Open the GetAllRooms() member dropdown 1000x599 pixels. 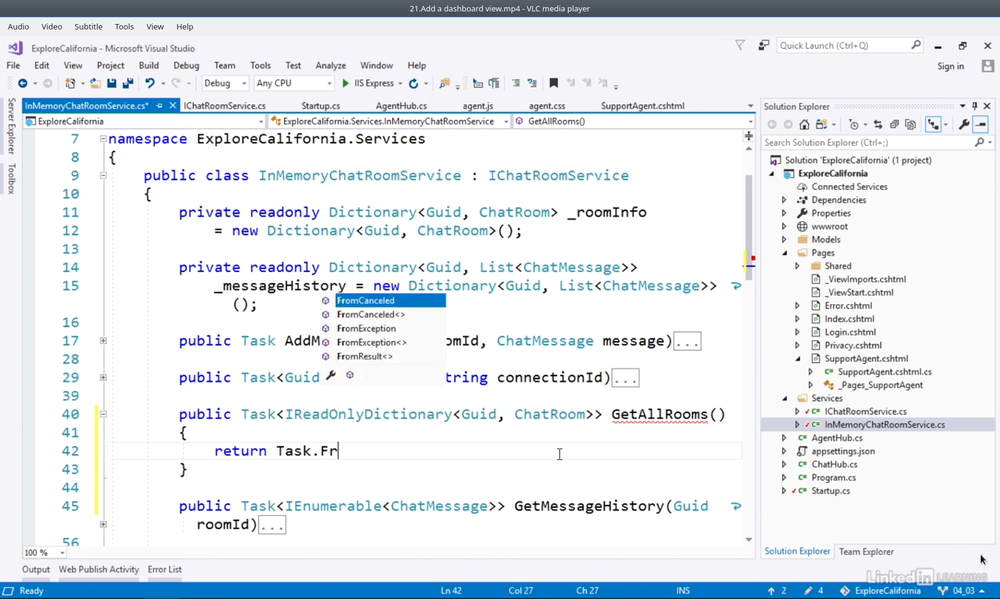click(750, 121)
